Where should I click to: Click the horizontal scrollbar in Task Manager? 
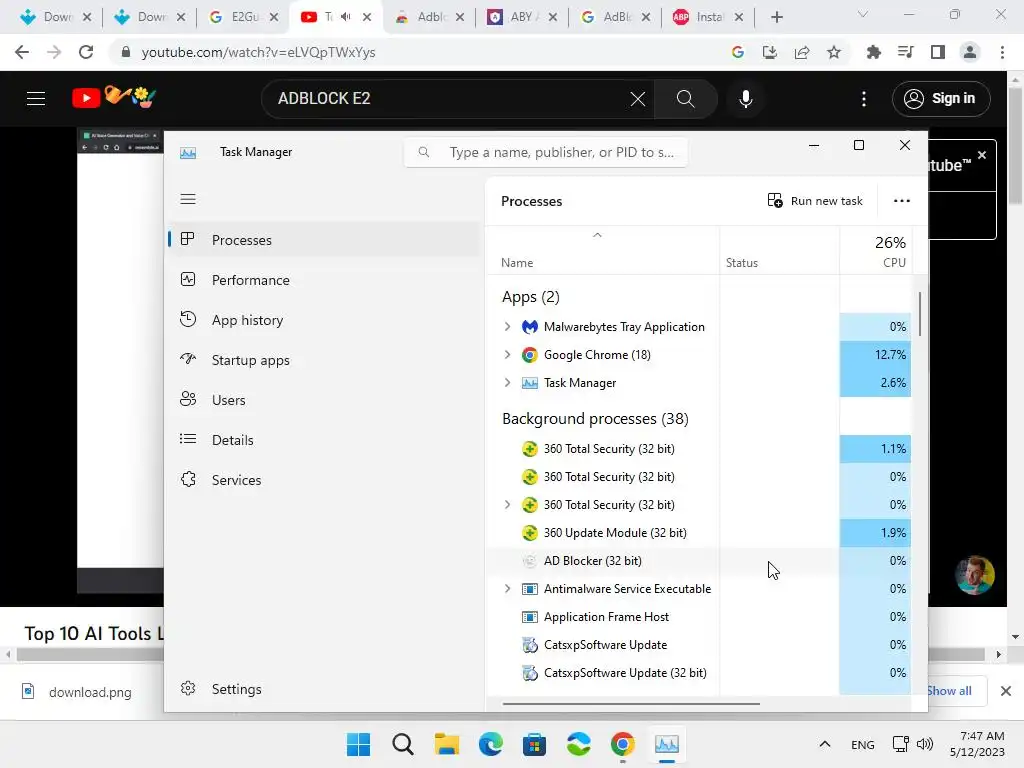[x=631, y=704]
